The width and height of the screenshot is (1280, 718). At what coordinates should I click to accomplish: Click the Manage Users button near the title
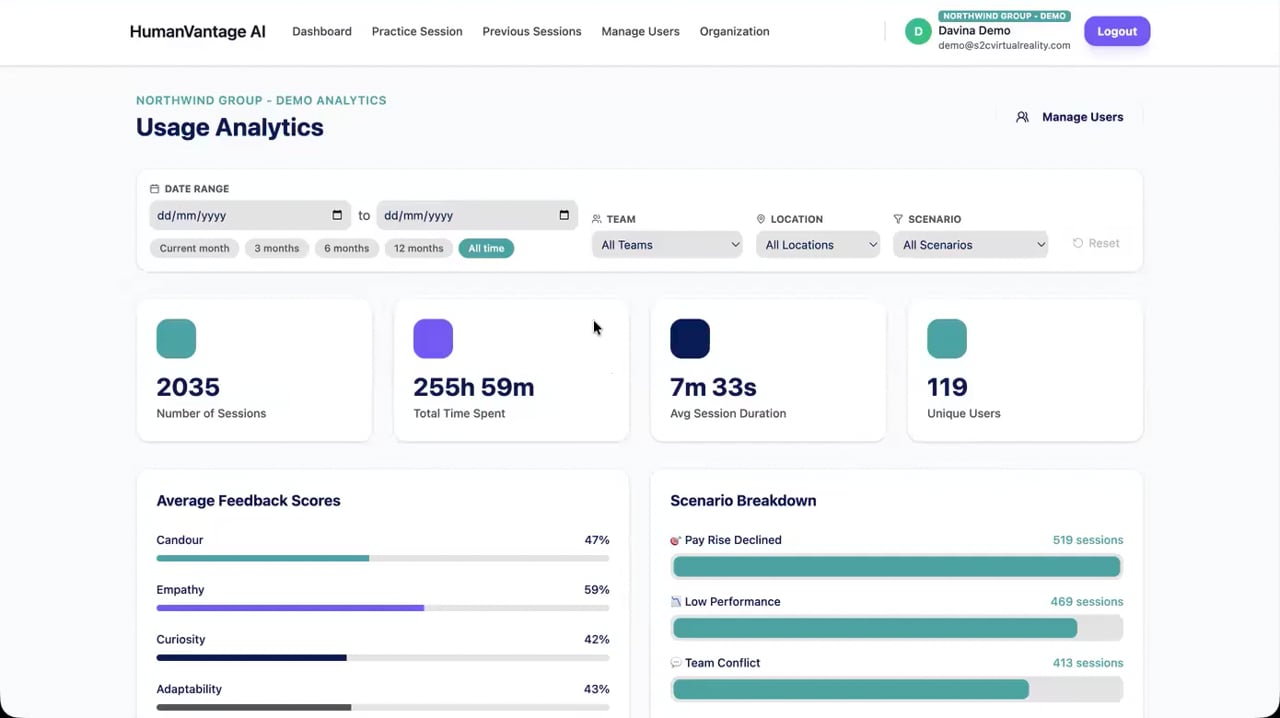pos(1070,117)
